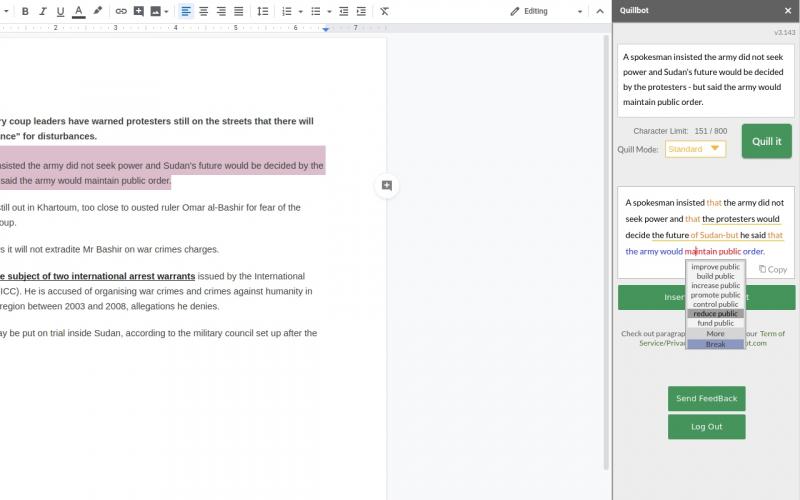Screen dimensions: 800x500
Task: Click the Quill it button
Action: (766, 141)
